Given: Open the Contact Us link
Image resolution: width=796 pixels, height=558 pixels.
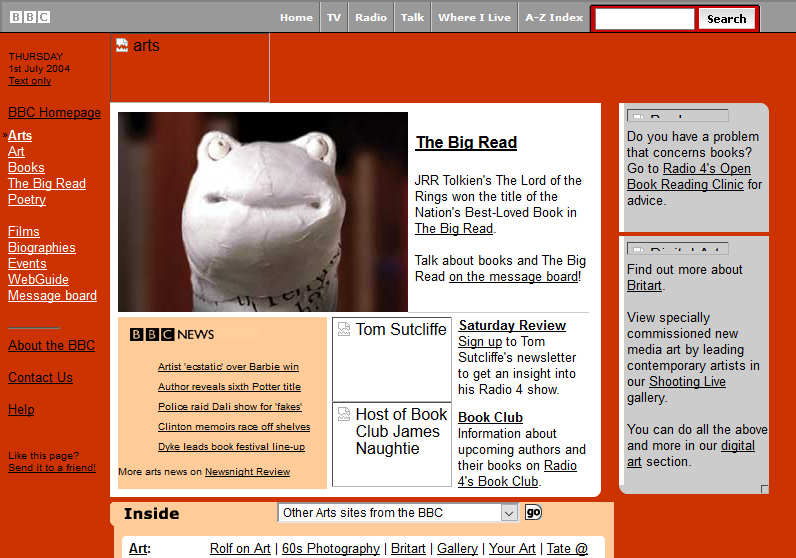Looking at the screenshot, I should 41,378.
